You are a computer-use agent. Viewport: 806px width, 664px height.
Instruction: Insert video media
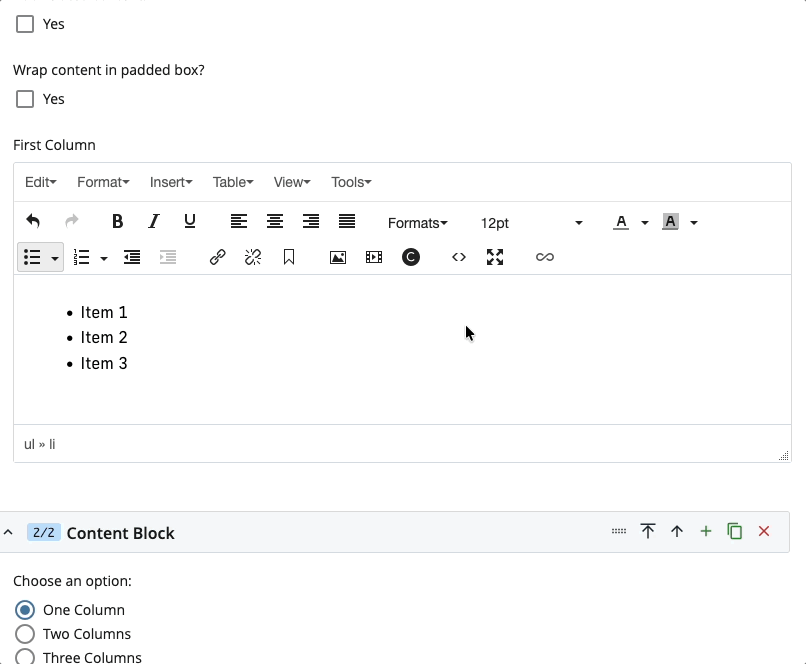(x=374, y=257)
